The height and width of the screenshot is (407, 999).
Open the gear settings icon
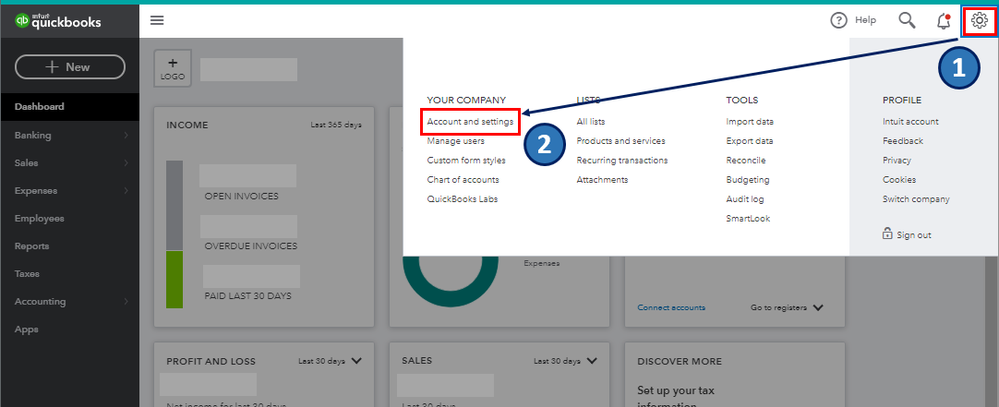coord(979,21)
